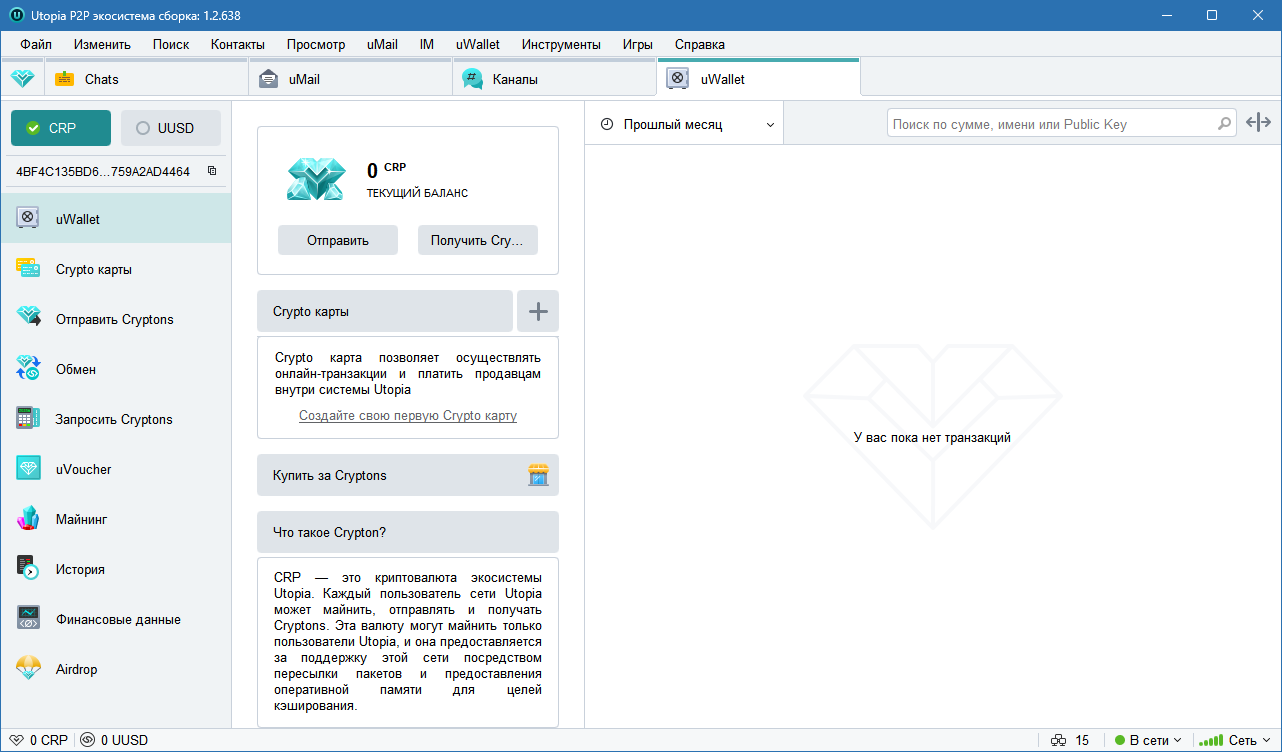Screen dimensions: 1282x752
Task: Follow the Создайте свою первую Crypto карту link
Action: tap(408, 415)
